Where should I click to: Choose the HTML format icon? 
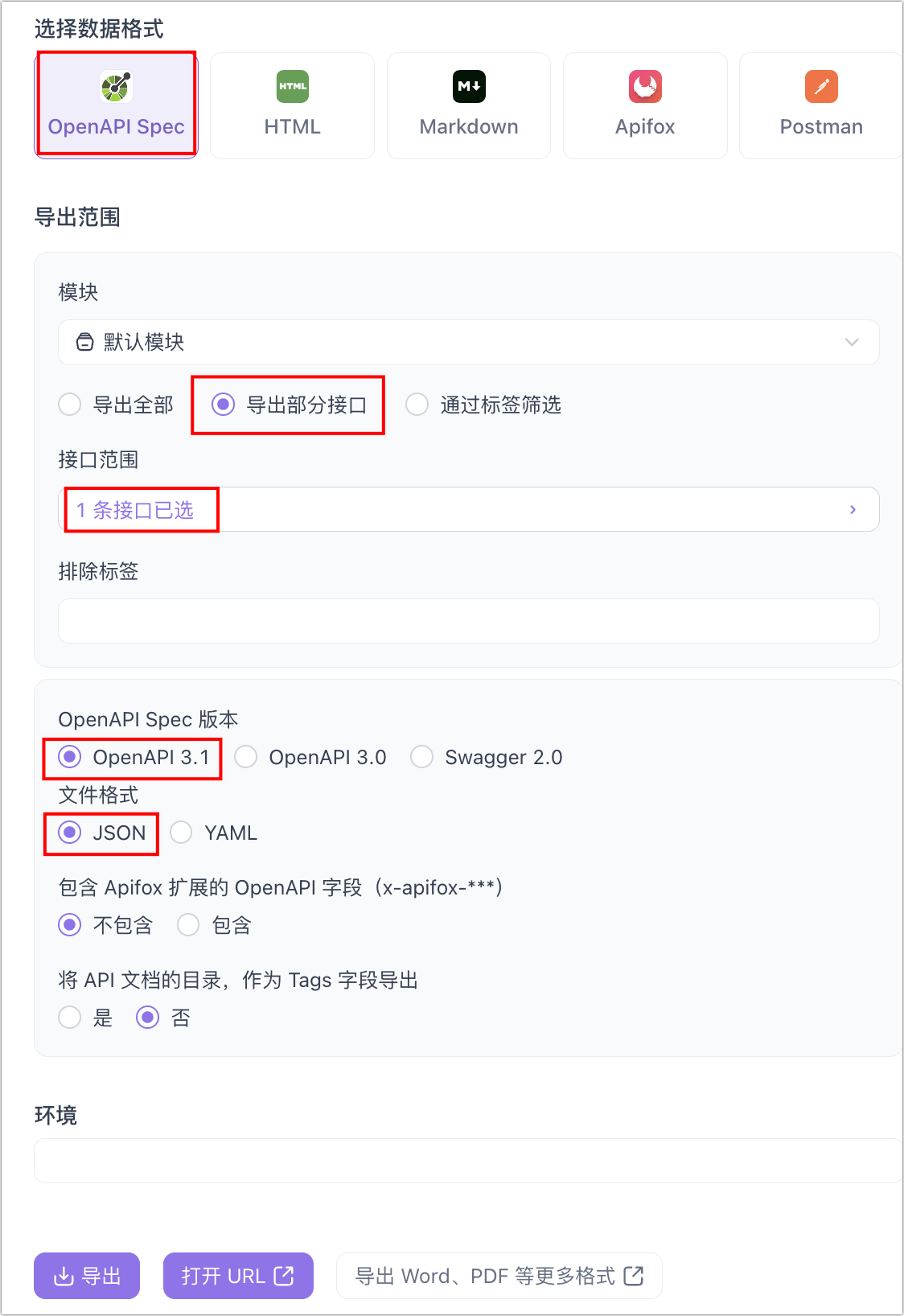(x=293, y=87)
